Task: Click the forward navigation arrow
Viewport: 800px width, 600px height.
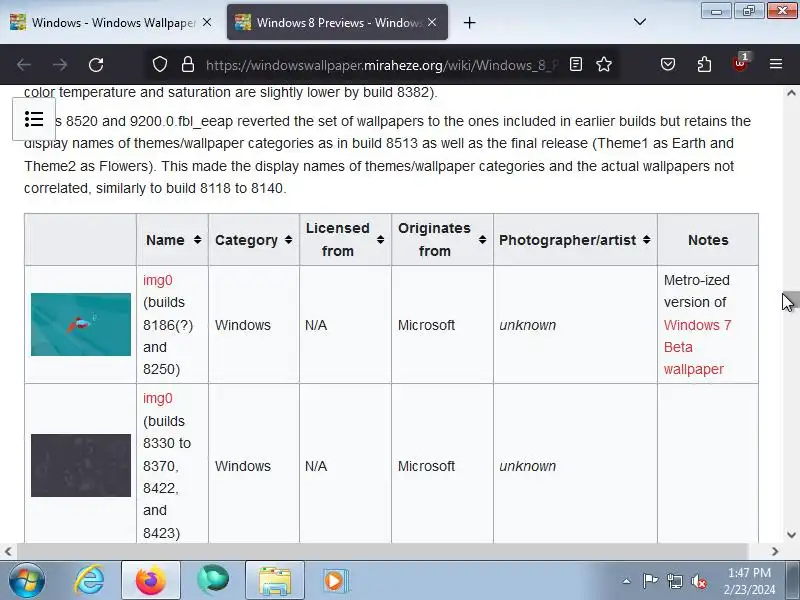Action: point(60,65)
